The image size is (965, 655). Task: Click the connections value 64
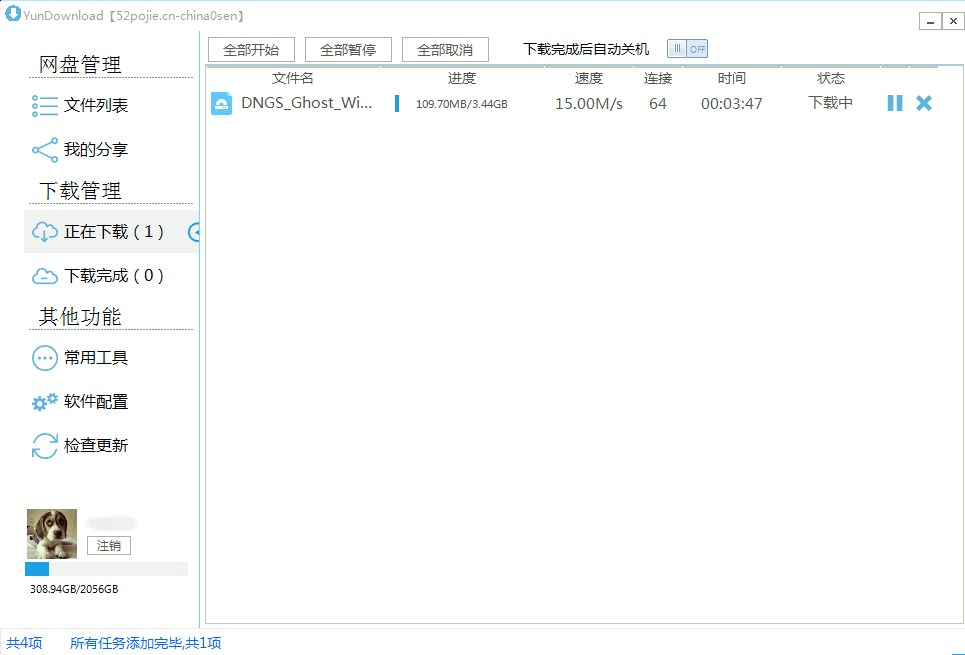(x=658, y=103)
